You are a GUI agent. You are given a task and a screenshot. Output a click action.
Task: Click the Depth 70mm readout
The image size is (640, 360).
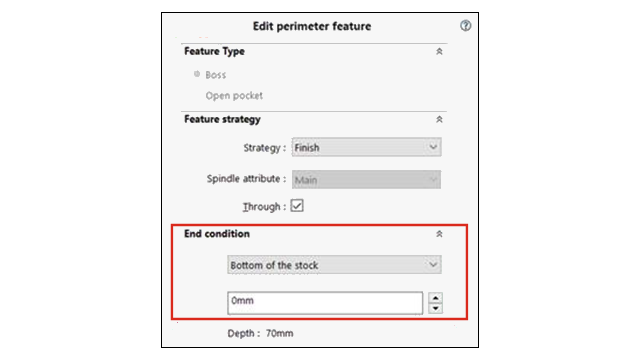point(260,333)
